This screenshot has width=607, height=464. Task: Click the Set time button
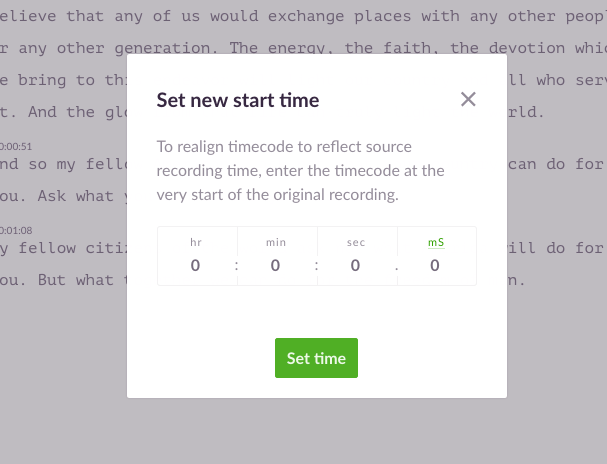pos(316,358)
